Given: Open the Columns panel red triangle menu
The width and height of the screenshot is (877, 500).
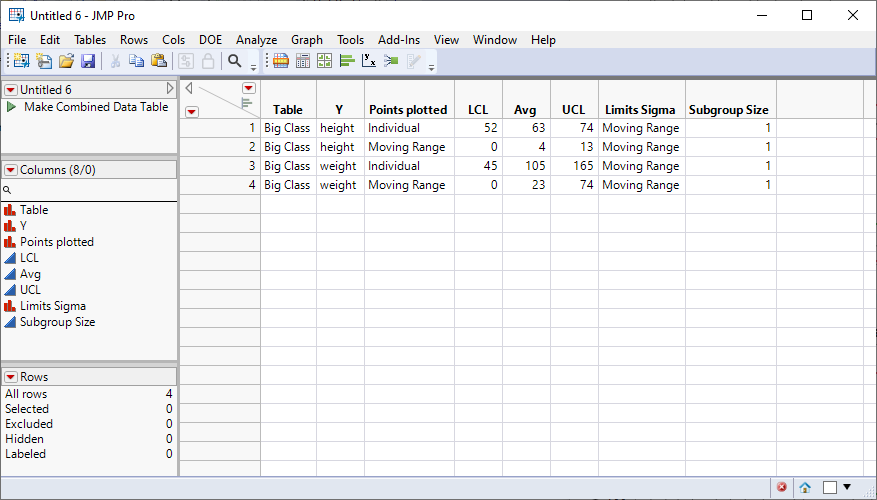Looking at the screenshot, I should click(11, 170).
